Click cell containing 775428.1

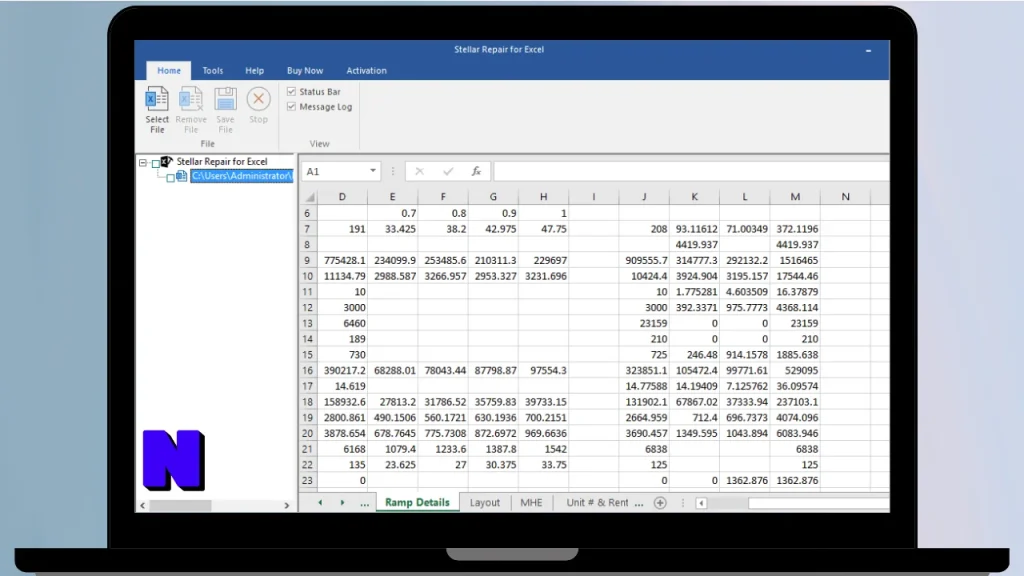click(x=342, y=260)
